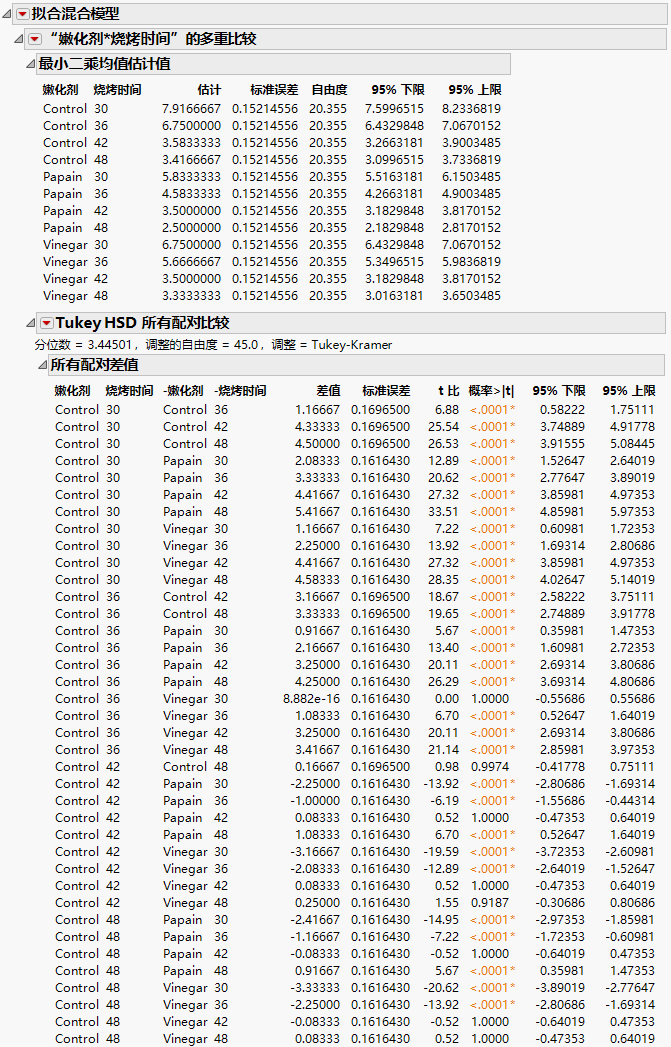Screen dimensions: 671x1047
Task: Click difference value 5.41667
Action: click(317, 512)
